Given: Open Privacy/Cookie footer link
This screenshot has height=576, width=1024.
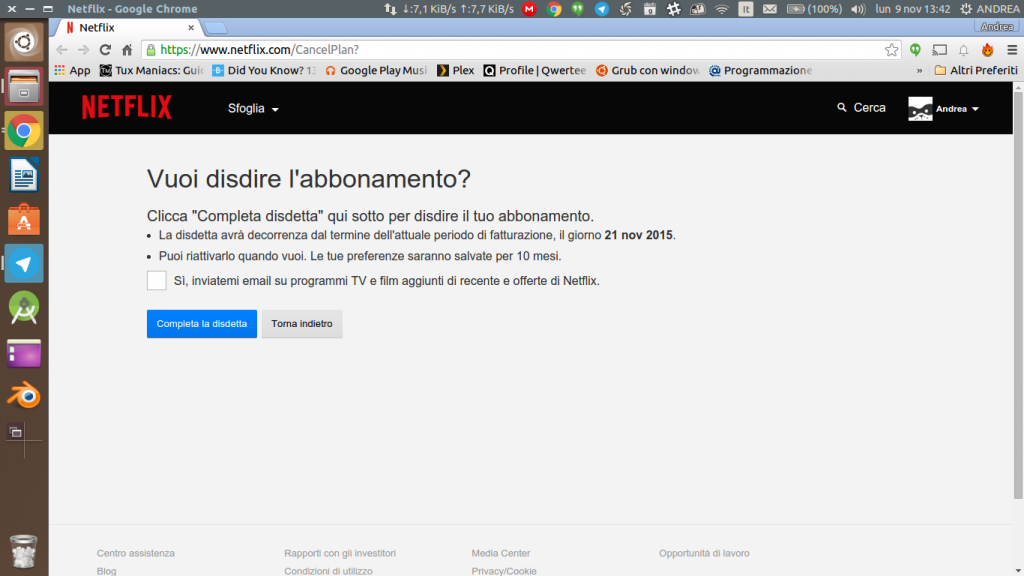Looking at the screenshot, I should (x=504, y=571).
